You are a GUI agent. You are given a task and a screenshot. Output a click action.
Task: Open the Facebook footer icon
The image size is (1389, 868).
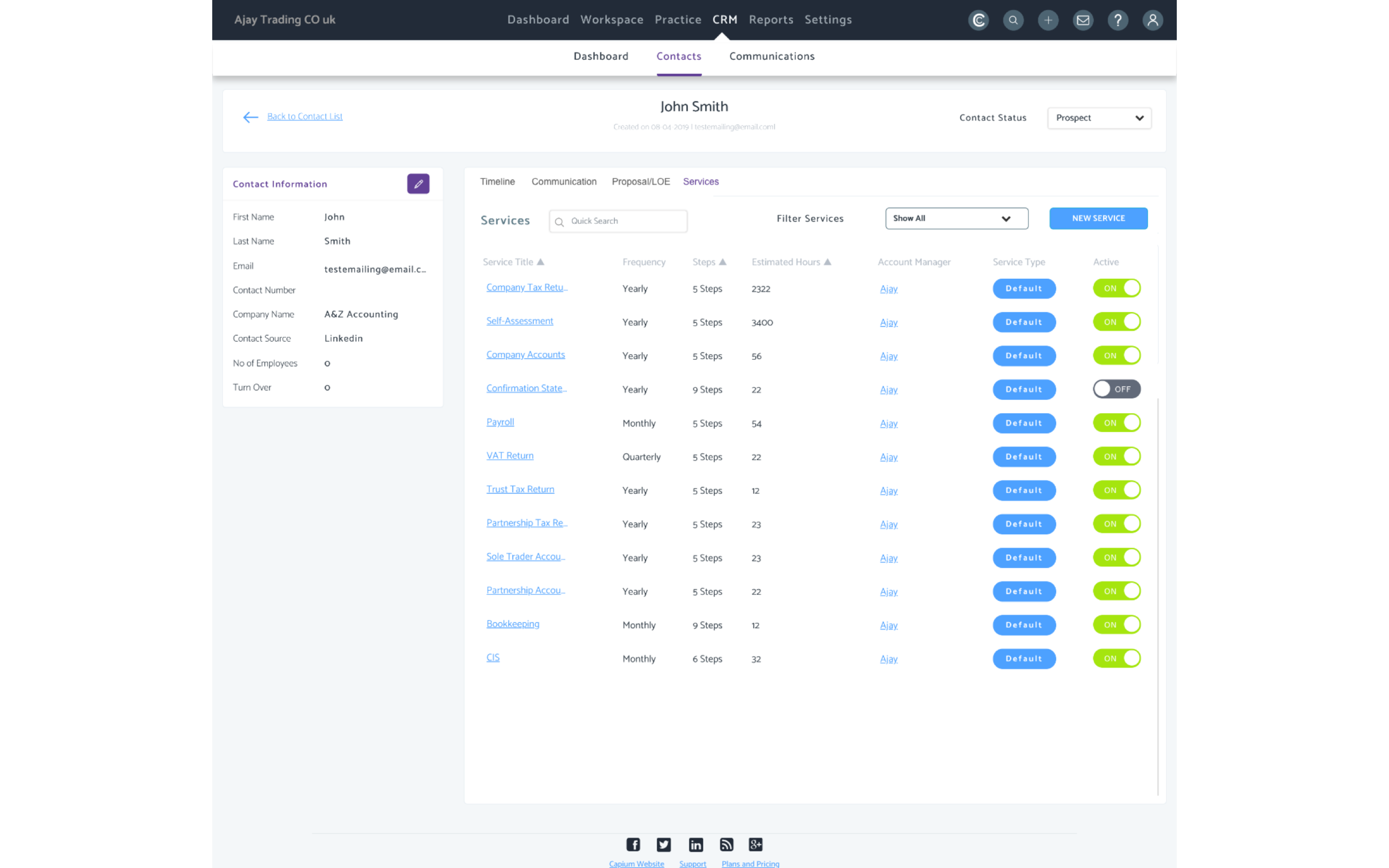tap(633, 845)
